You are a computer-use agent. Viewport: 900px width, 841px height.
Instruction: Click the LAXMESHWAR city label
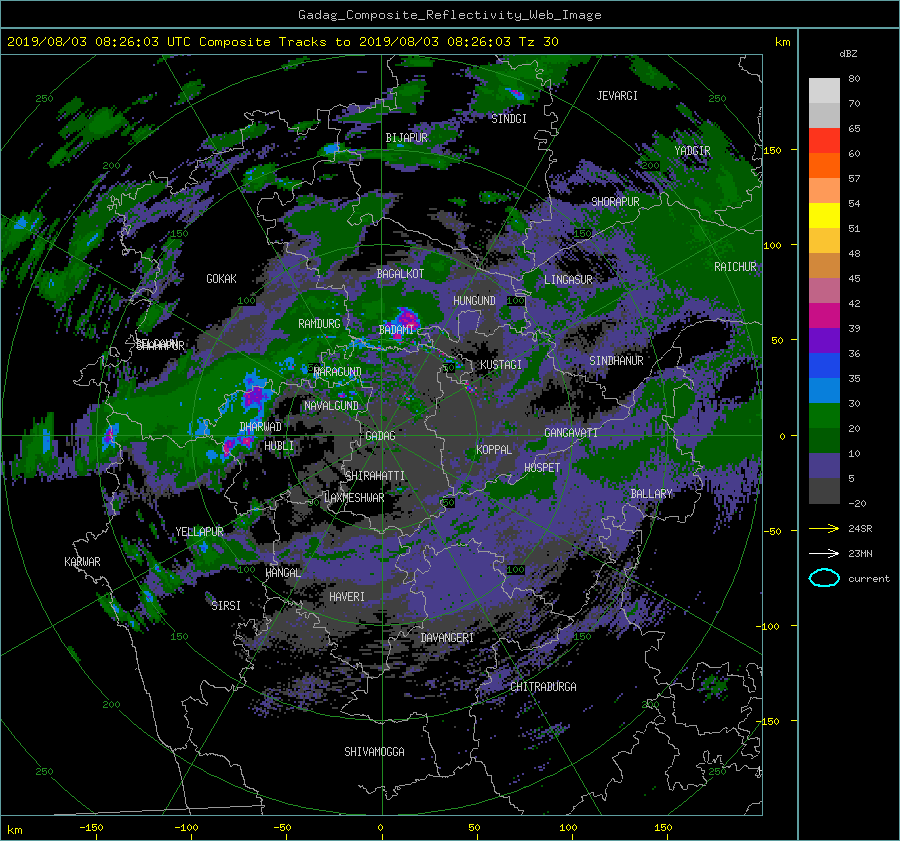pos(354,498)
